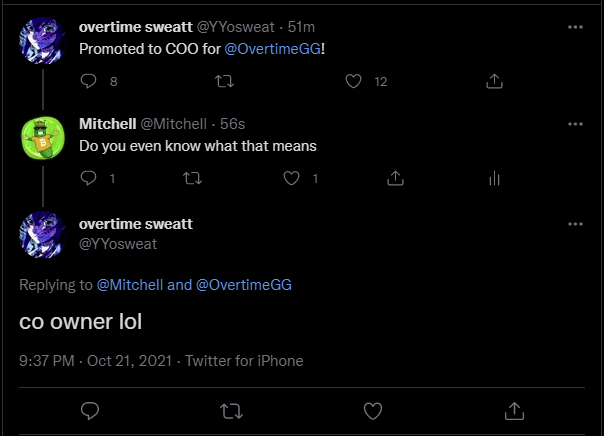Reply to Mitchell's tweet
Screen dimensions: 604x436
[x=89, y=179]
